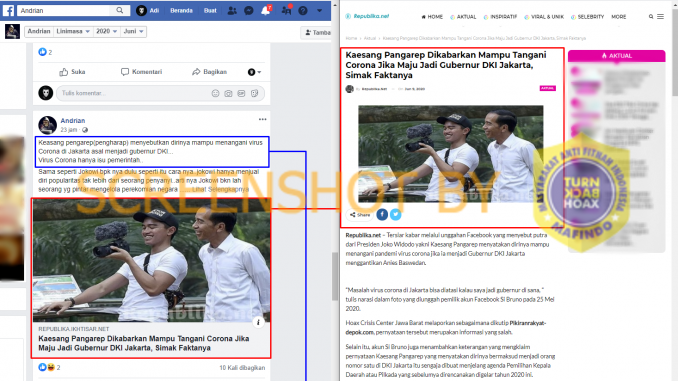This screenshot has height=381, width=678.
Task: Click the Facebook logo icon
Action: (x=8, y=10)
